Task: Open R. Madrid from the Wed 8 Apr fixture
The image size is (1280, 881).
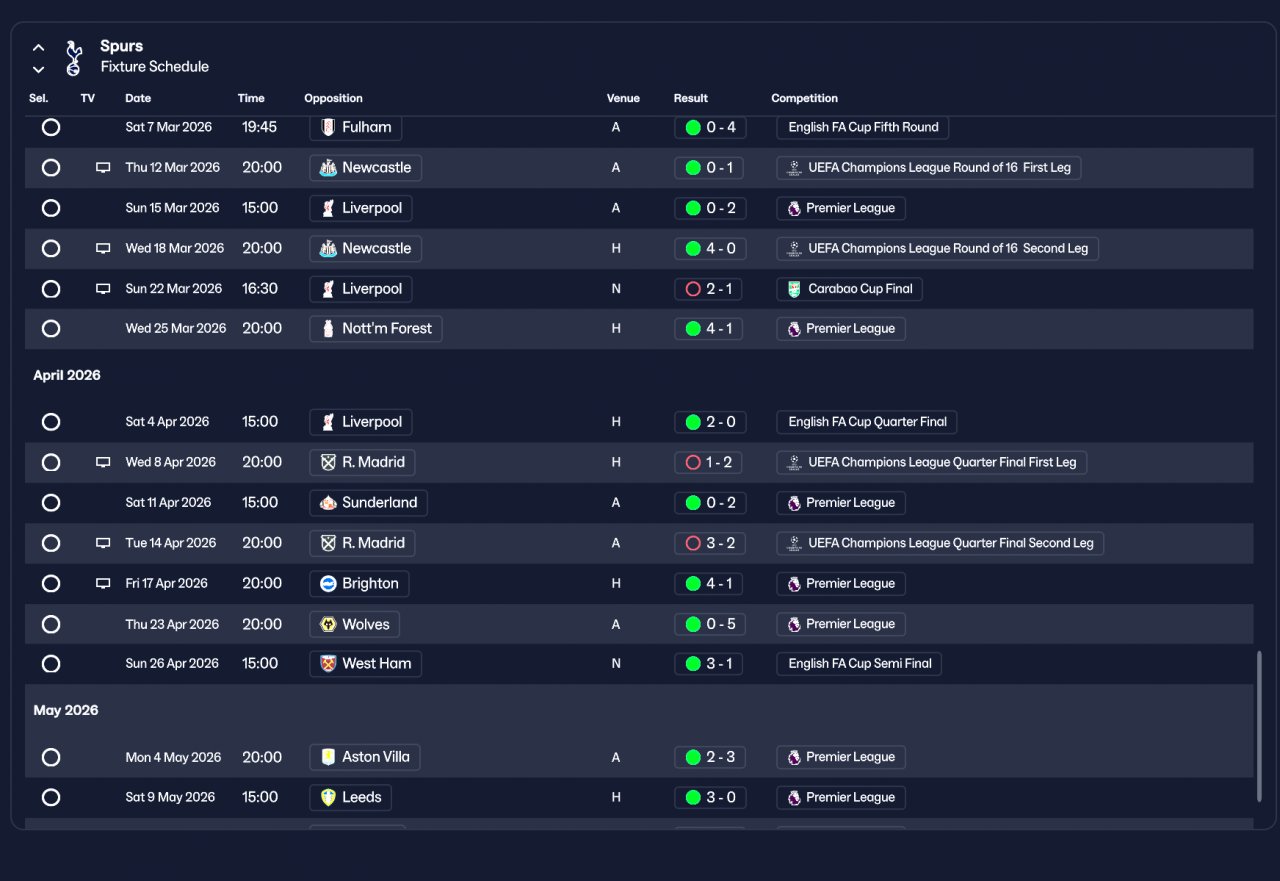Action: click(362, 462)
